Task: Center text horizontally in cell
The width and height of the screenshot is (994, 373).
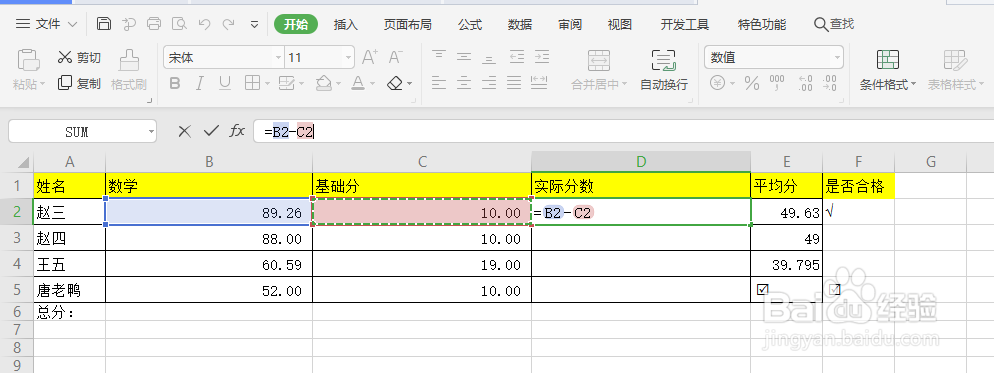Action: tap(464, 82)
